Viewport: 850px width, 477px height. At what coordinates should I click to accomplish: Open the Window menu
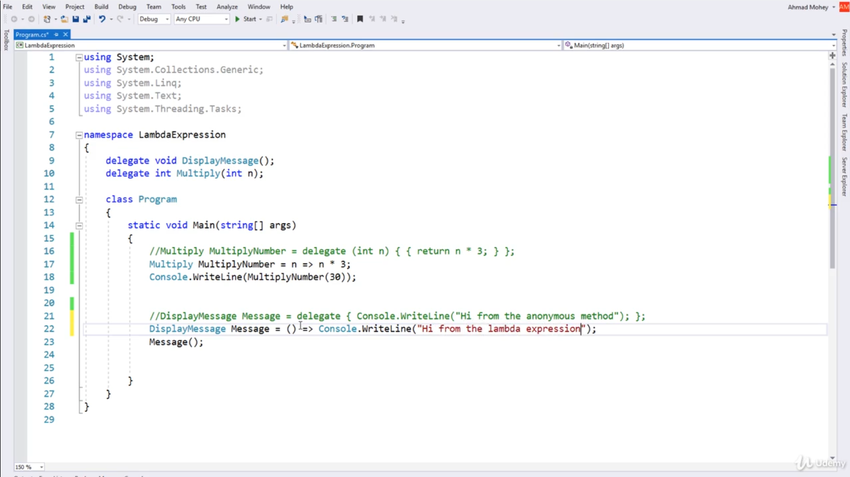coord(259,7)
